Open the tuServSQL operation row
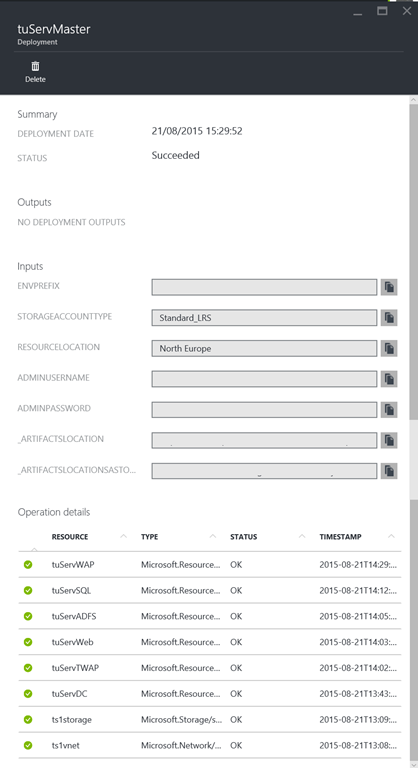The width and height of the screenshot is (418, 768). (210, 591)
